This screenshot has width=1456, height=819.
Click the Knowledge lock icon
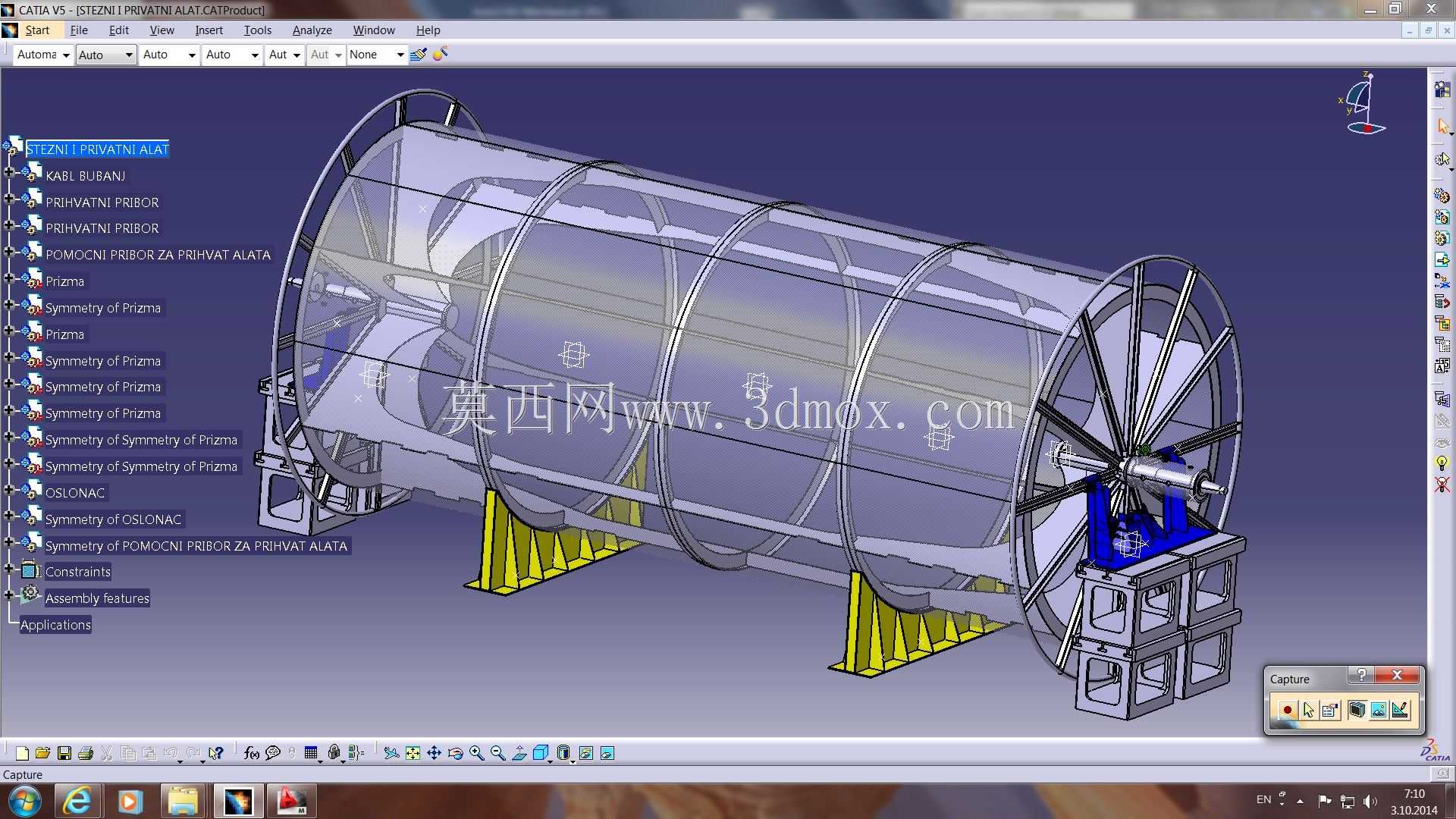(x=334, y=753)
